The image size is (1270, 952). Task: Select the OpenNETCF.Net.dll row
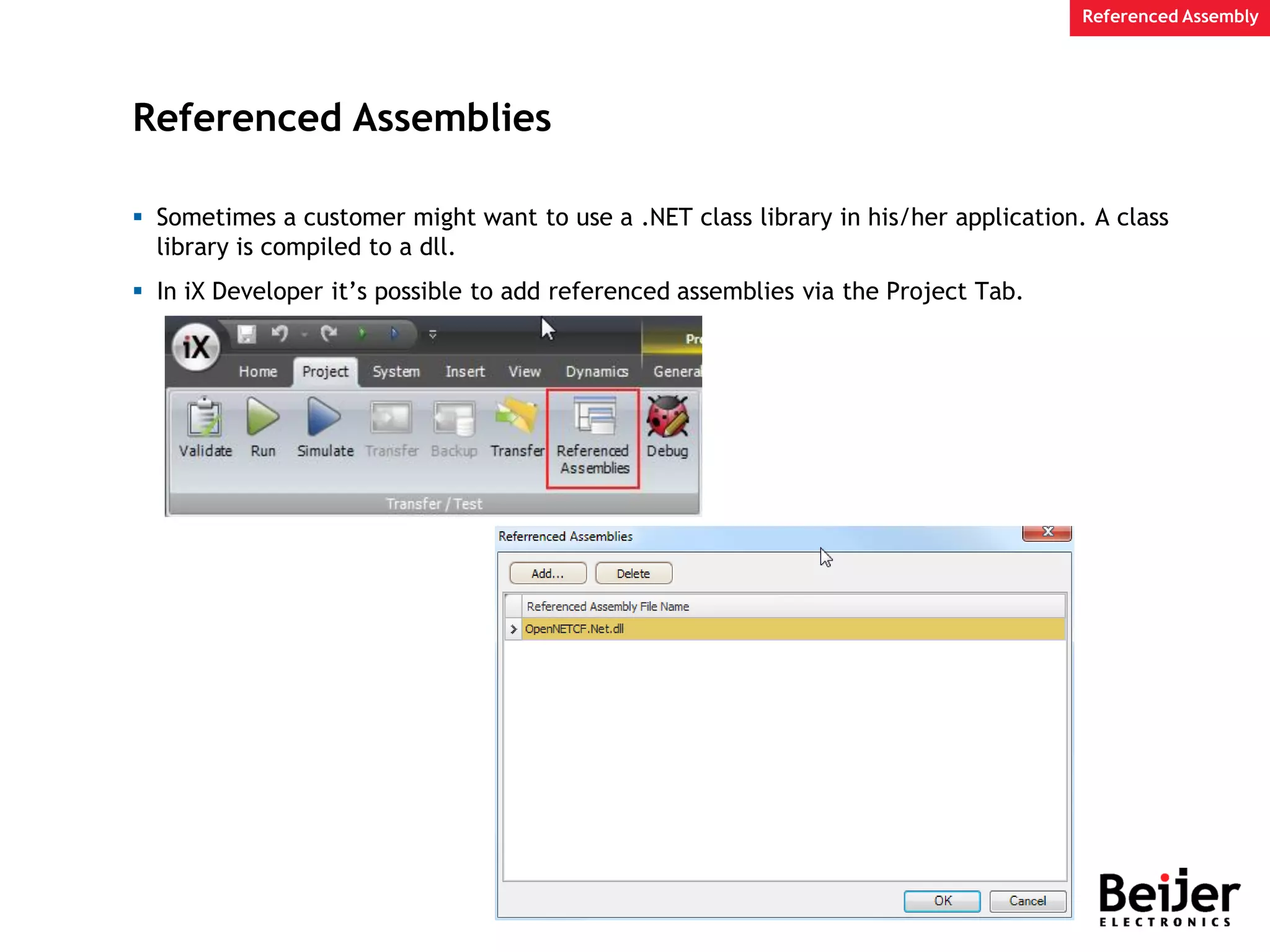[x=794, y=628]
